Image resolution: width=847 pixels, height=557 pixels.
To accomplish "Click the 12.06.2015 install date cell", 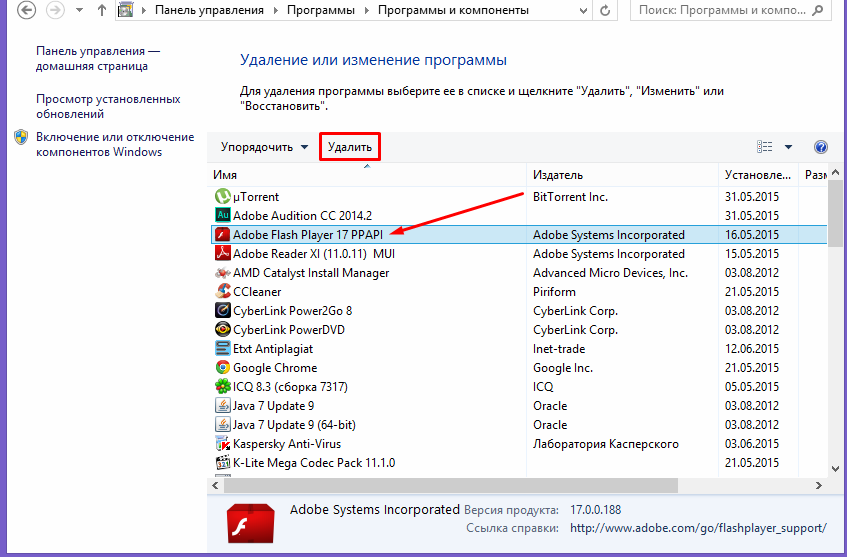I will tap(752, 348).
